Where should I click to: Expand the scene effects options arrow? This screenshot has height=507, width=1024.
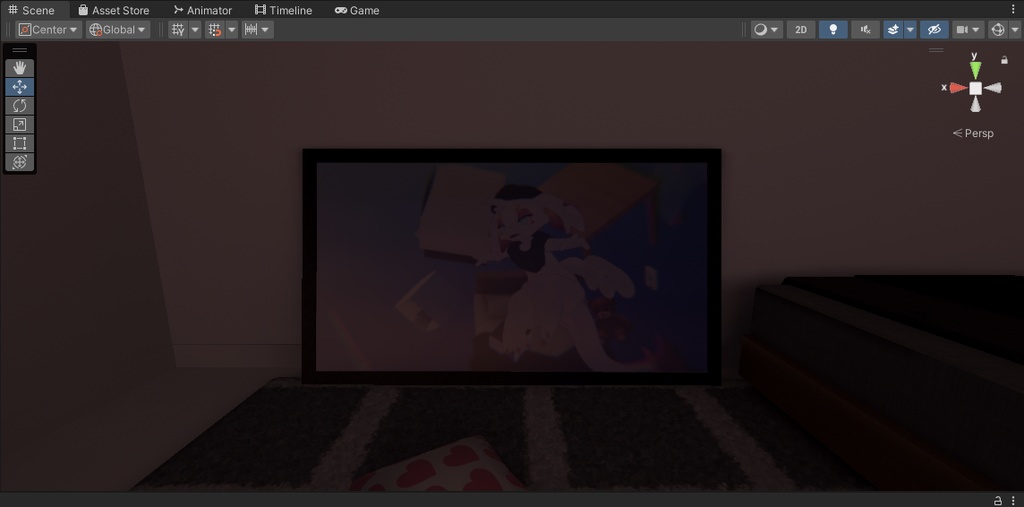pyautogui.click(x=910, y=29)
